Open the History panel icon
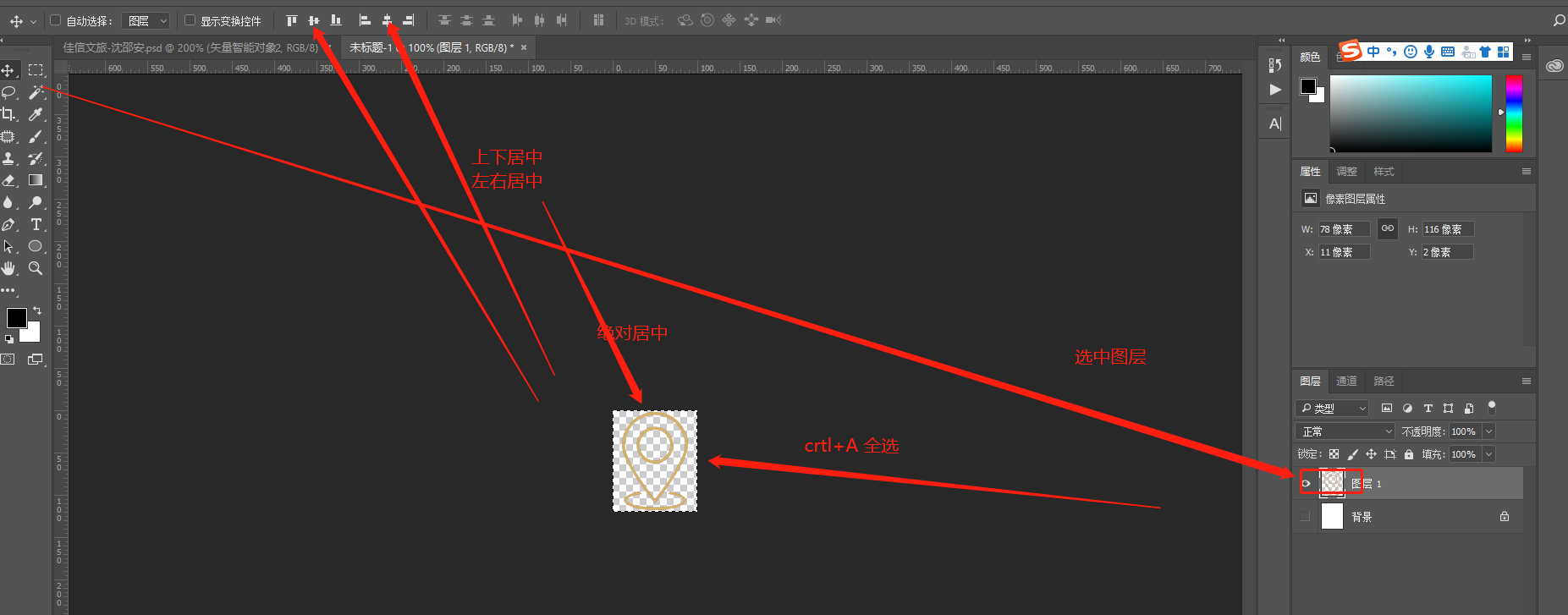The height and width of the screenshot is (615, 1568). click(1275, 65)
